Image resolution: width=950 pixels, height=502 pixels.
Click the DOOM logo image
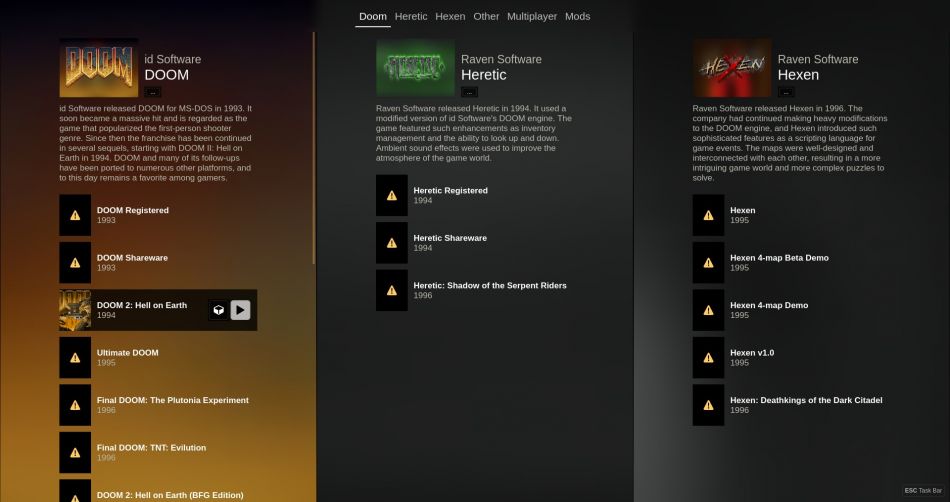click(x=99, y=68)
